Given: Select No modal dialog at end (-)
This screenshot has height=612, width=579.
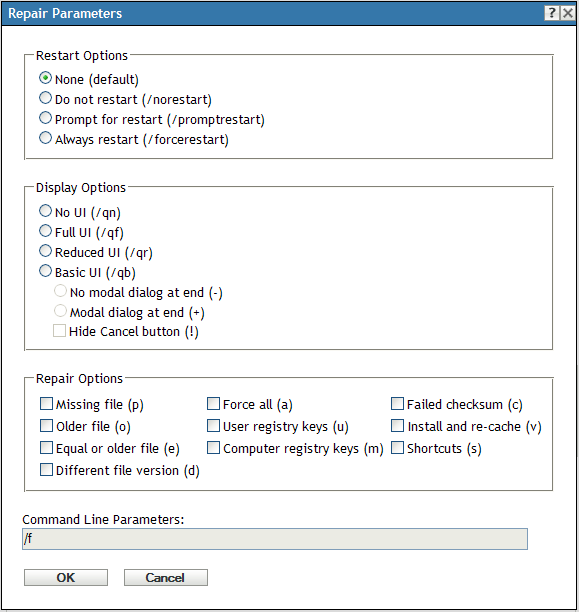Looking at the screenshot, I should click(x=60, y=291).
